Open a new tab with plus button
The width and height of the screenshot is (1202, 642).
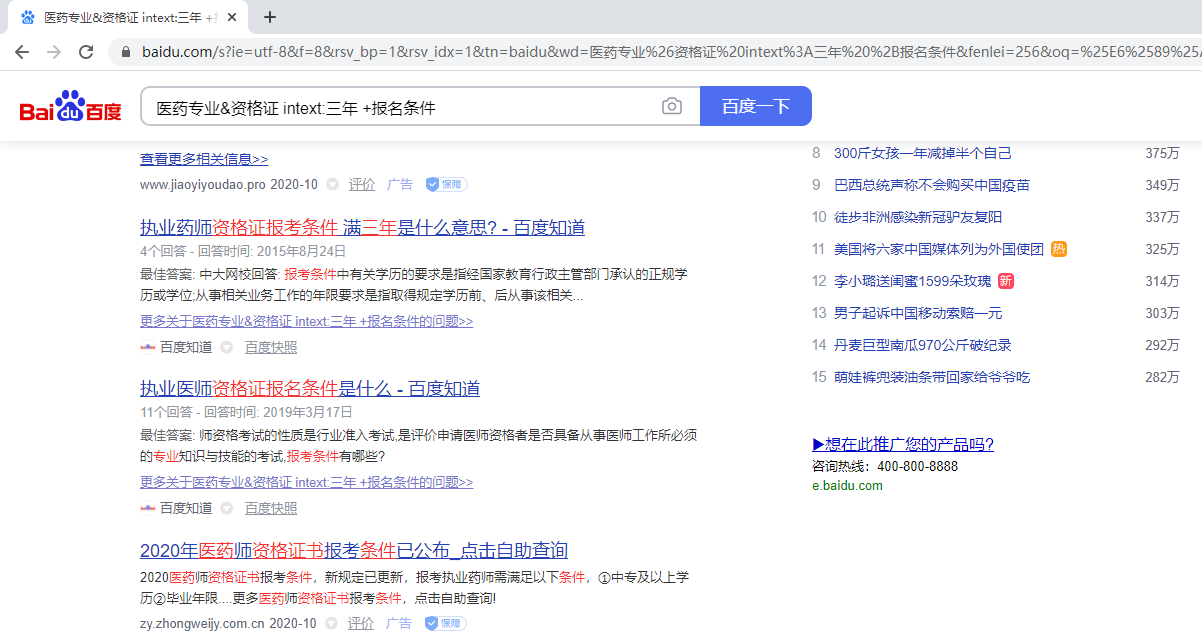[270, 17]
